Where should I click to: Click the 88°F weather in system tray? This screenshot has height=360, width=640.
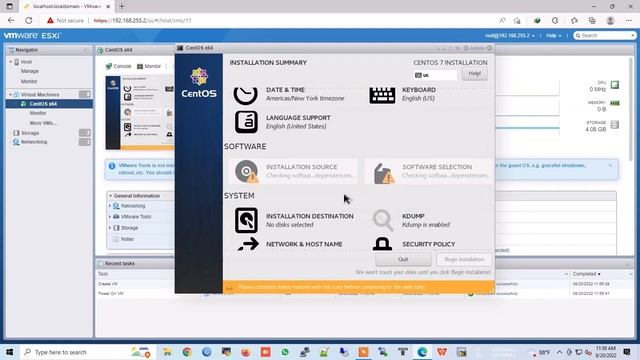(539, 352)
